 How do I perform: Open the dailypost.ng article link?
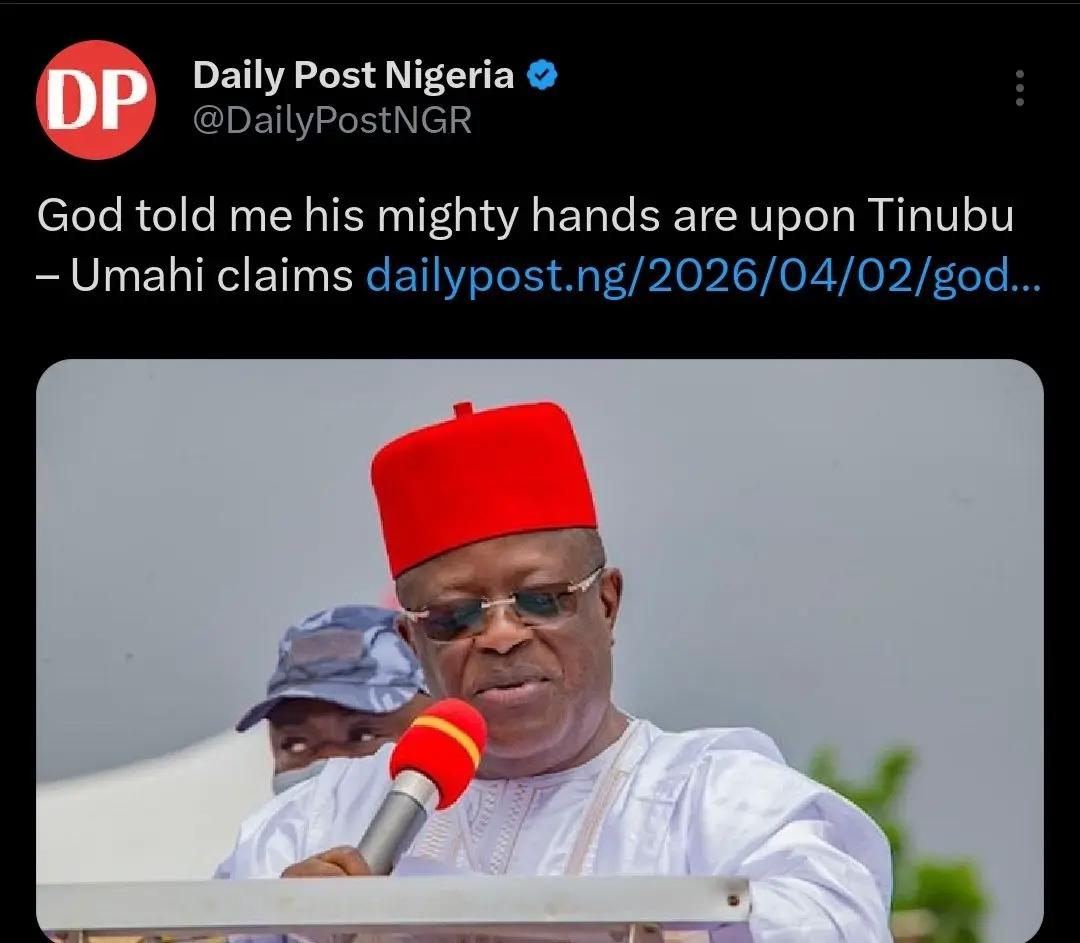(x=703, y=276)
